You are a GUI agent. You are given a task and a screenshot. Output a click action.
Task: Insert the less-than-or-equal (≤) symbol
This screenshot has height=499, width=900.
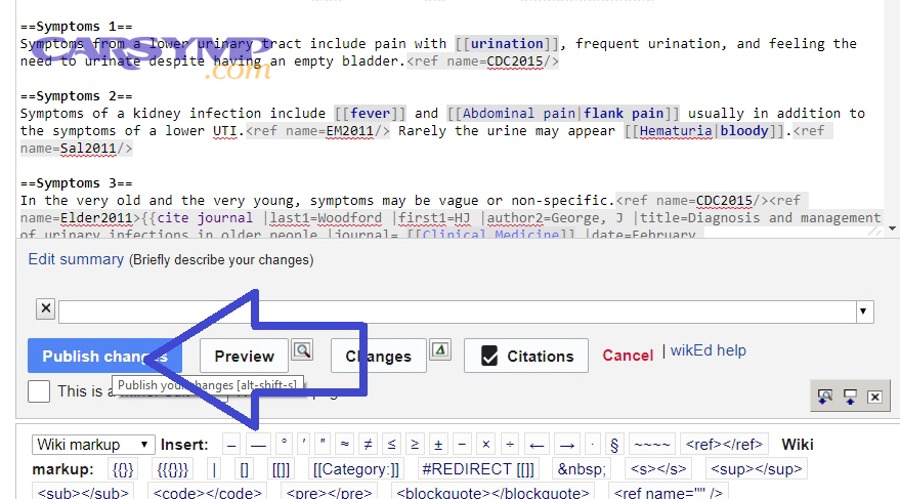tap(391, 444)
